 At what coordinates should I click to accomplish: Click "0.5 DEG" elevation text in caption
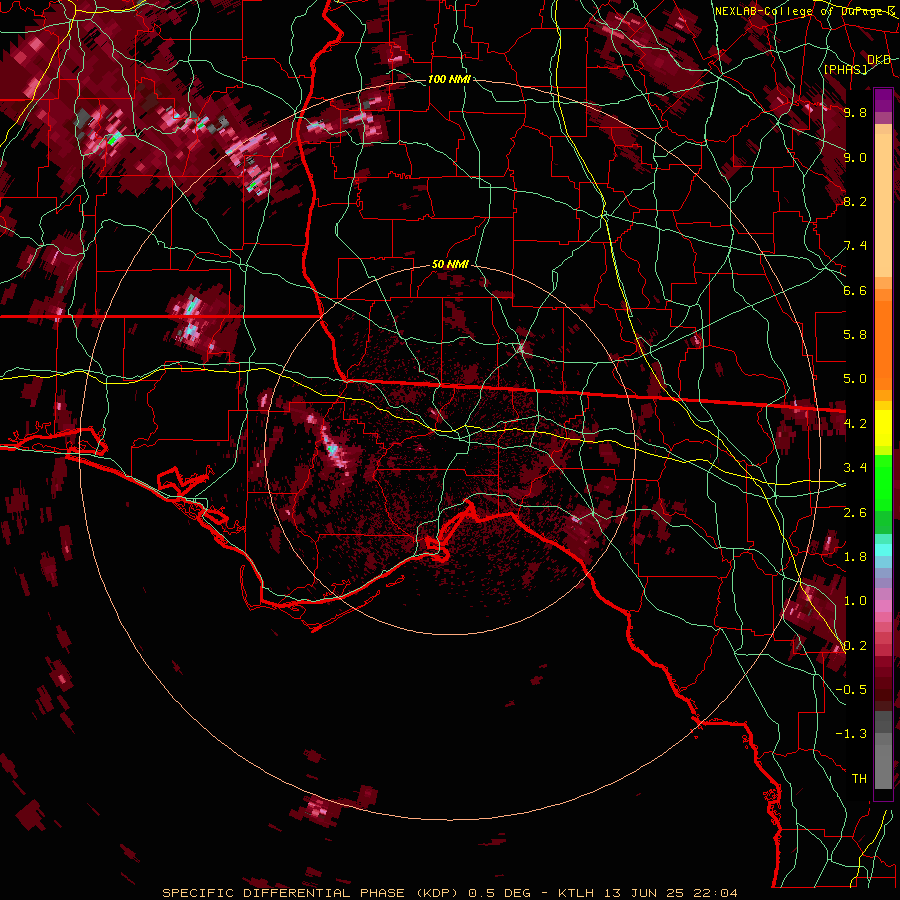click(x=499, y=893)
